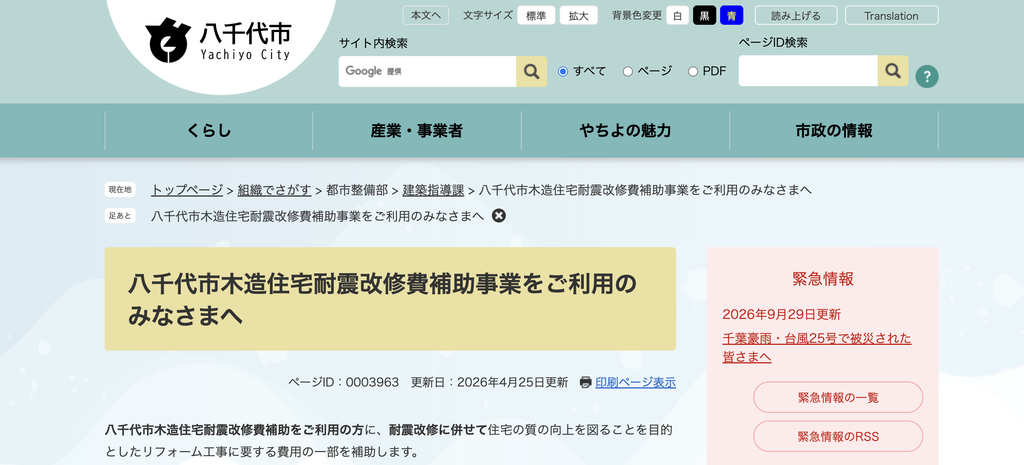The width and height of the screenshot is (1024, 465).
Task: Open the 足あと history page link
Action: pos(317,216)
